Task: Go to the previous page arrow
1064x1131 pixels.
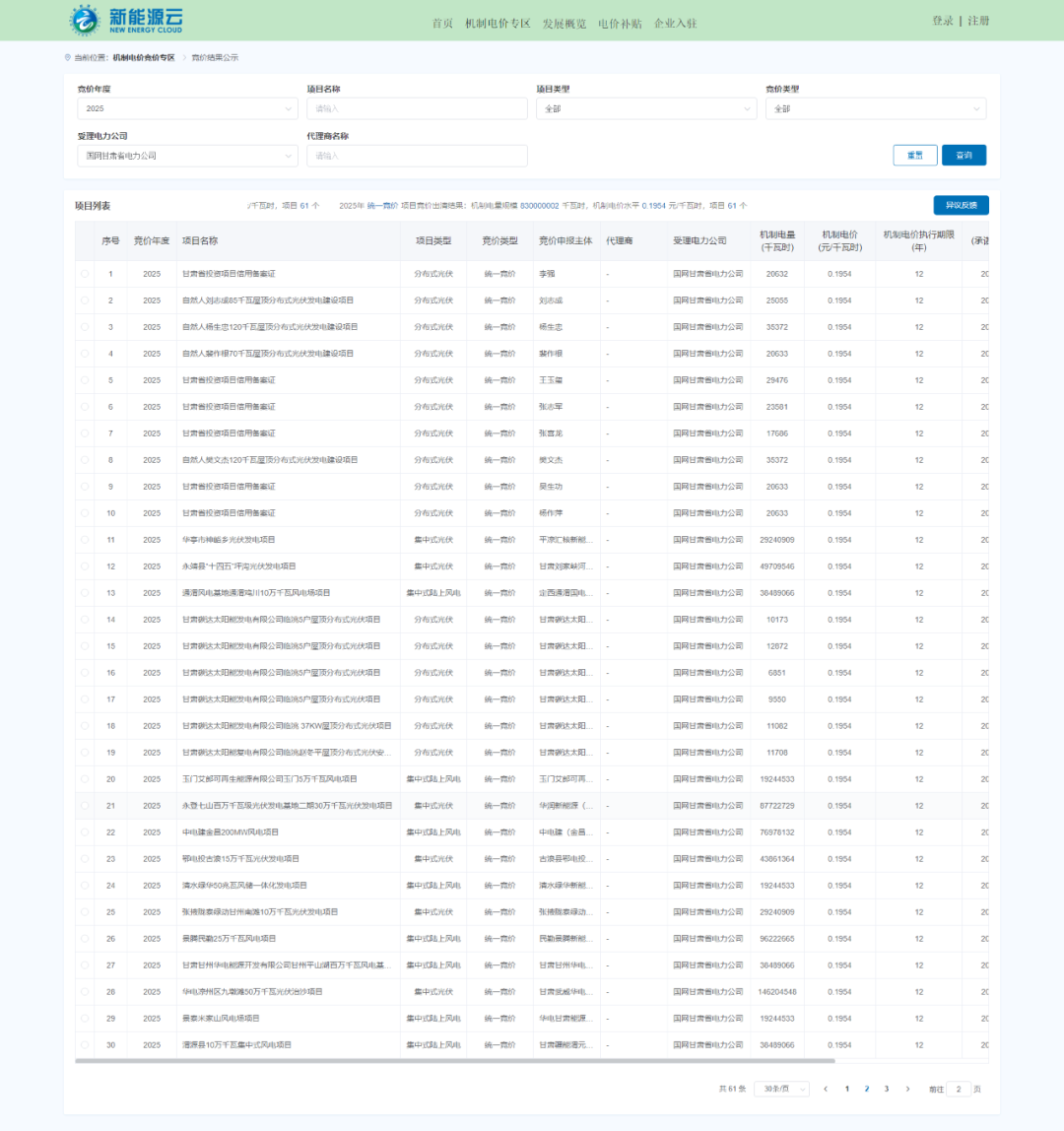Action: (826, 1089)
